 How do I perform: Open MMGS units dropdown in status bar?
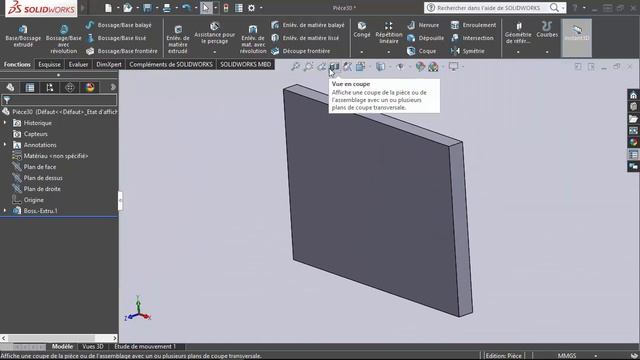pyautogui.click(x=596, y=356)
